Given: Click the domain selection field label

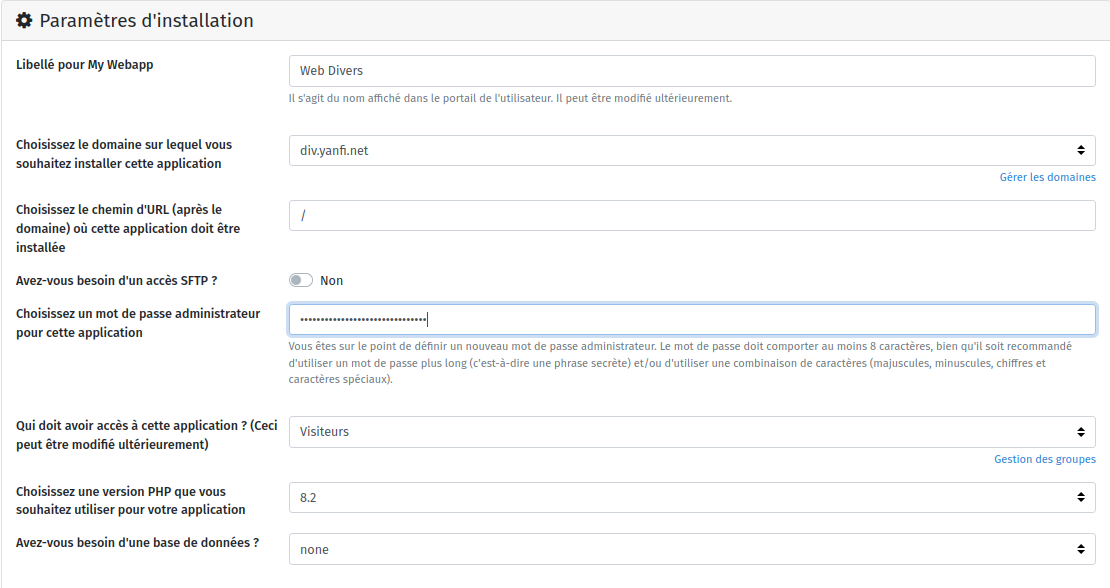Looking at the screenshot, I should point(124,154).
